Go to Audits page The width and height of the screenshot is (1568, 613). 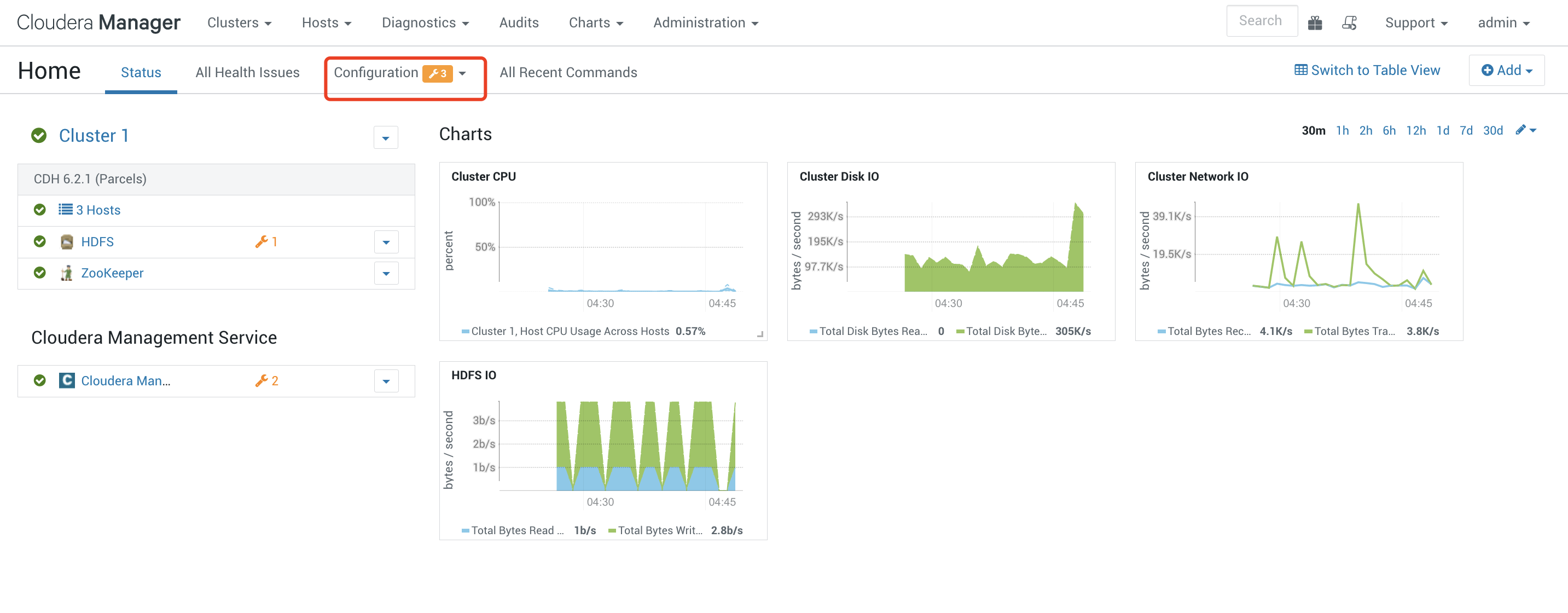519,22
